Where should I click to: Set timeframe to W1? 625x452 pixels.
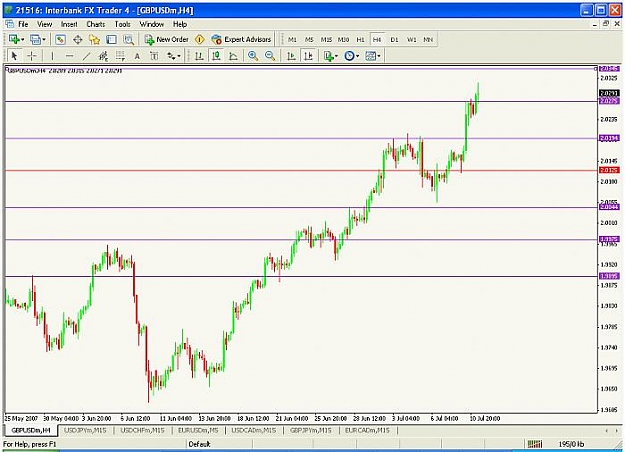(411, 39)
